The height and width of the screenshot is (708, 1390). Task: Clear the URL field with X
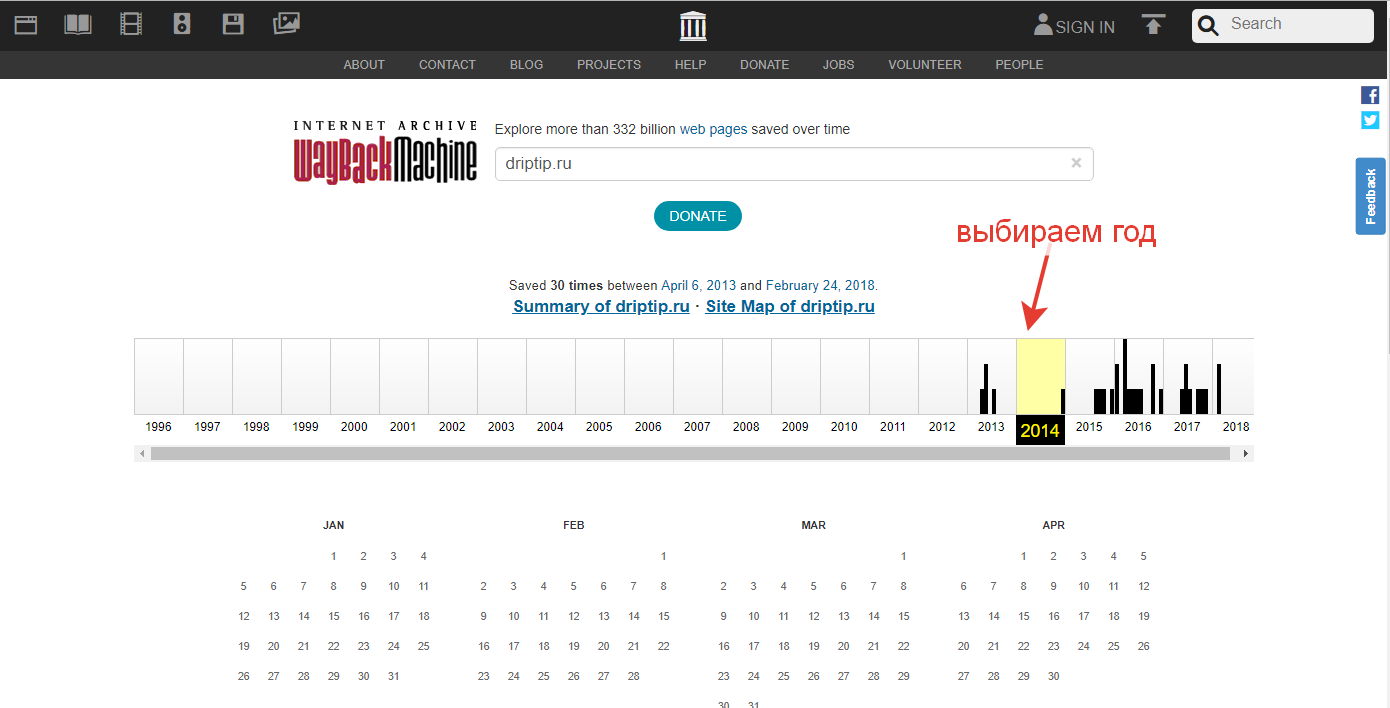click(x=1076, y=163)
